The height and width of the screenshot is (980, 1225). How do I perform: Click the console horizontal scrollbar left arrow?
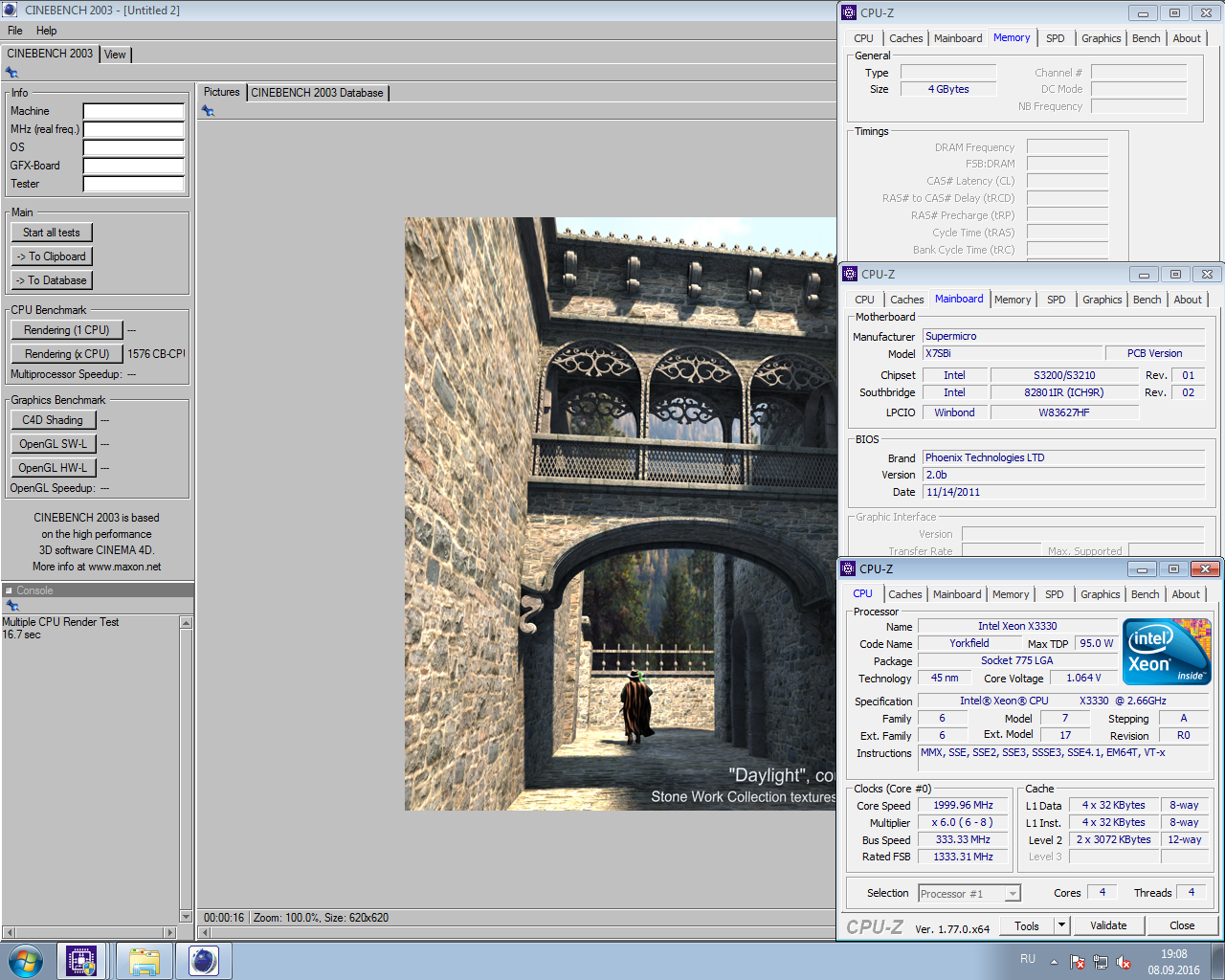(9, 932)
